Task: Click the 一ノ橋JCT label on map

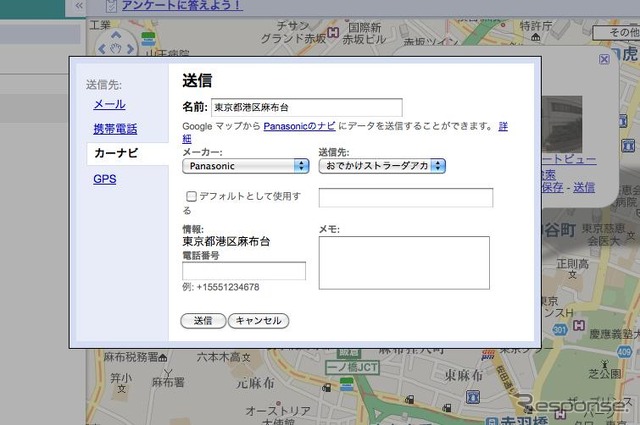Action: 353,367
